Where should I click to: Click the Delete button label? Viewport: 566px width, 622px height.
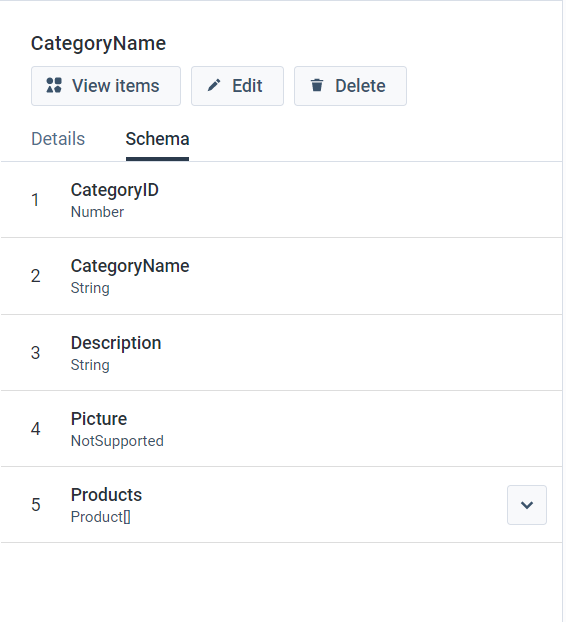pyautogui.click(x=360, y=86)
